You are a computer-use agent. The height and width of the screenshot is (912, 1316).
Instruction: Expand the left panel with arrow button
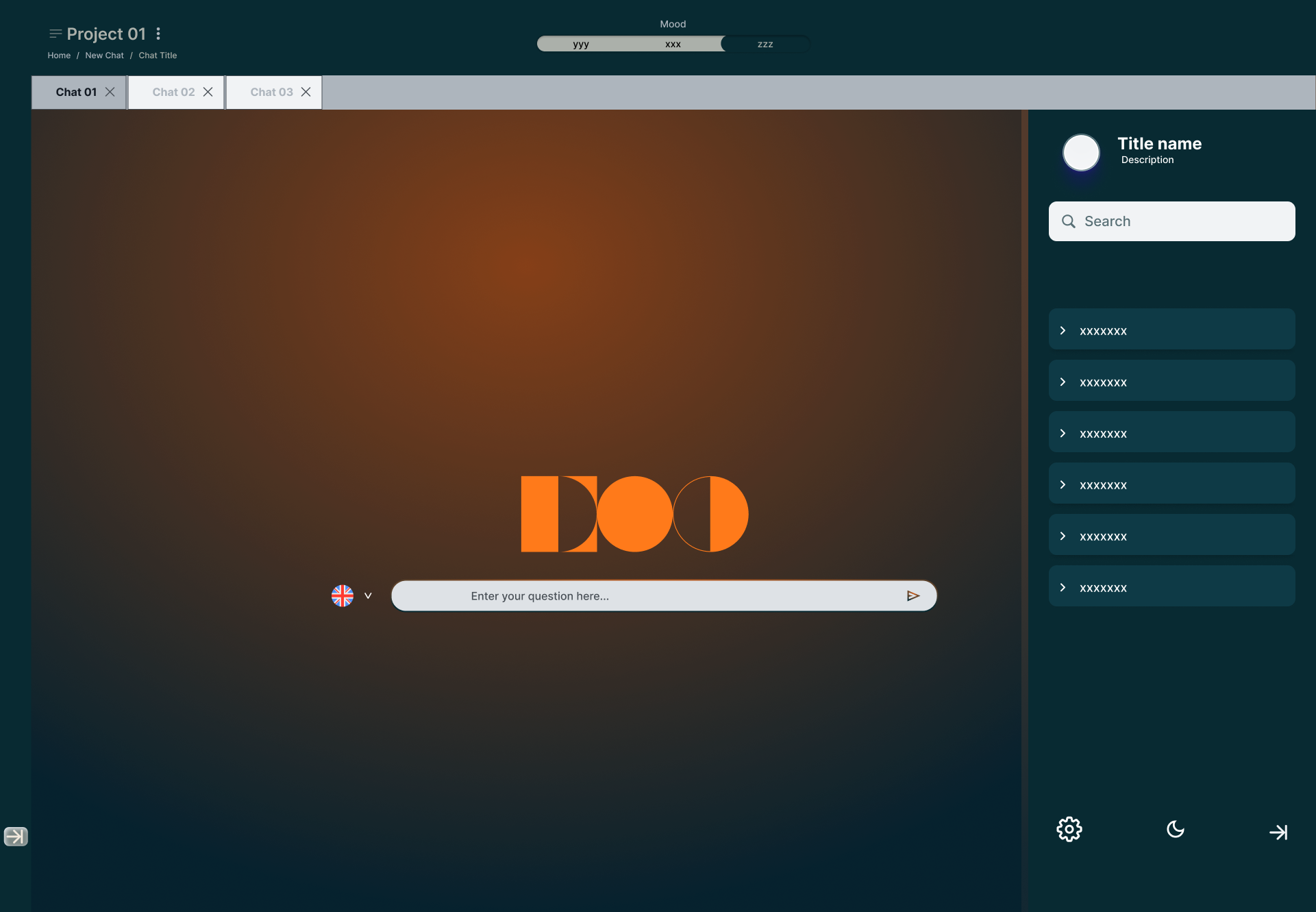pos(15,836)
